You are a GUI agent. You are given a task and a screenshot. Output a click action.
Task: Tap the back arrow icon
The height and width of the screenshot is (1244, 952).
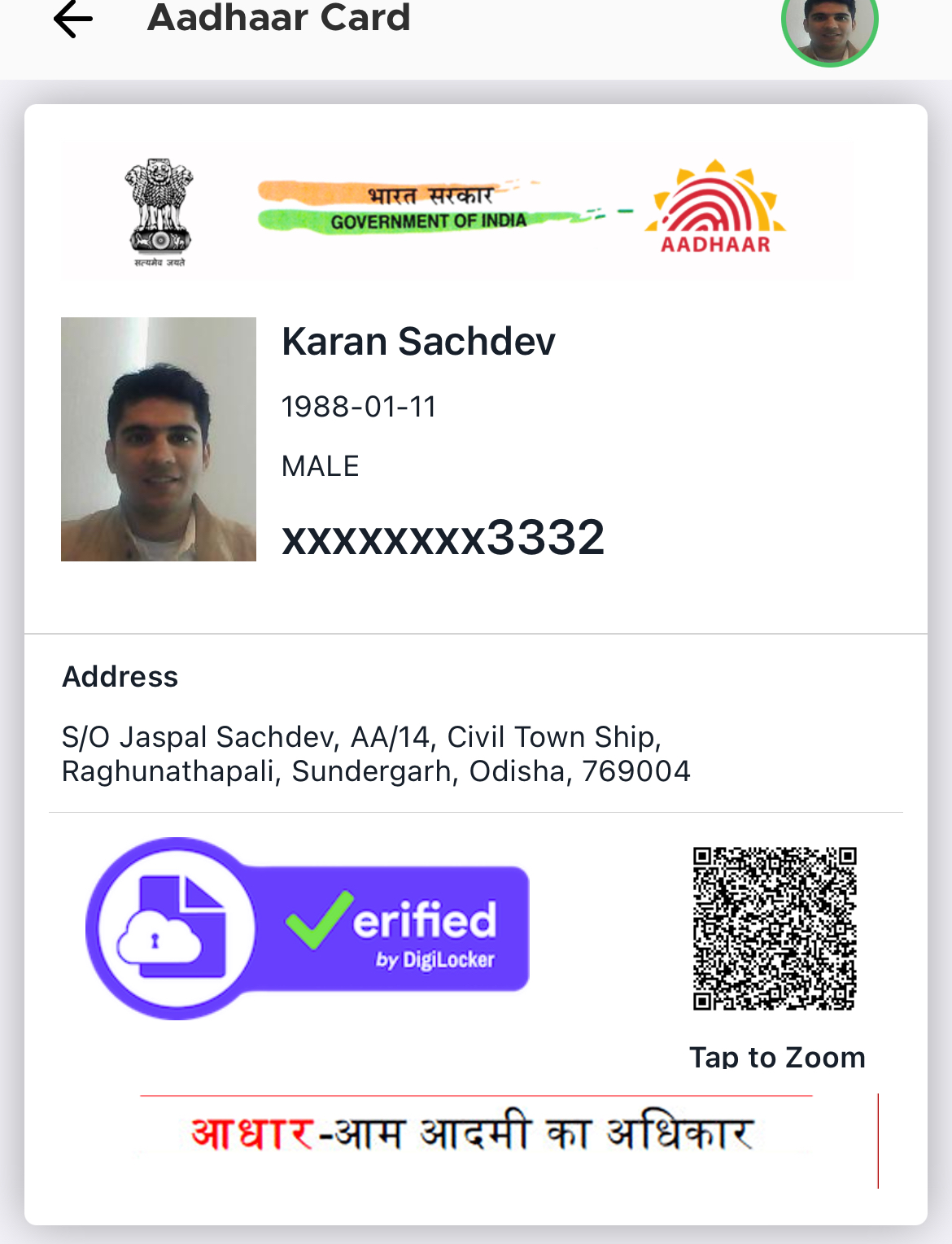73,18
